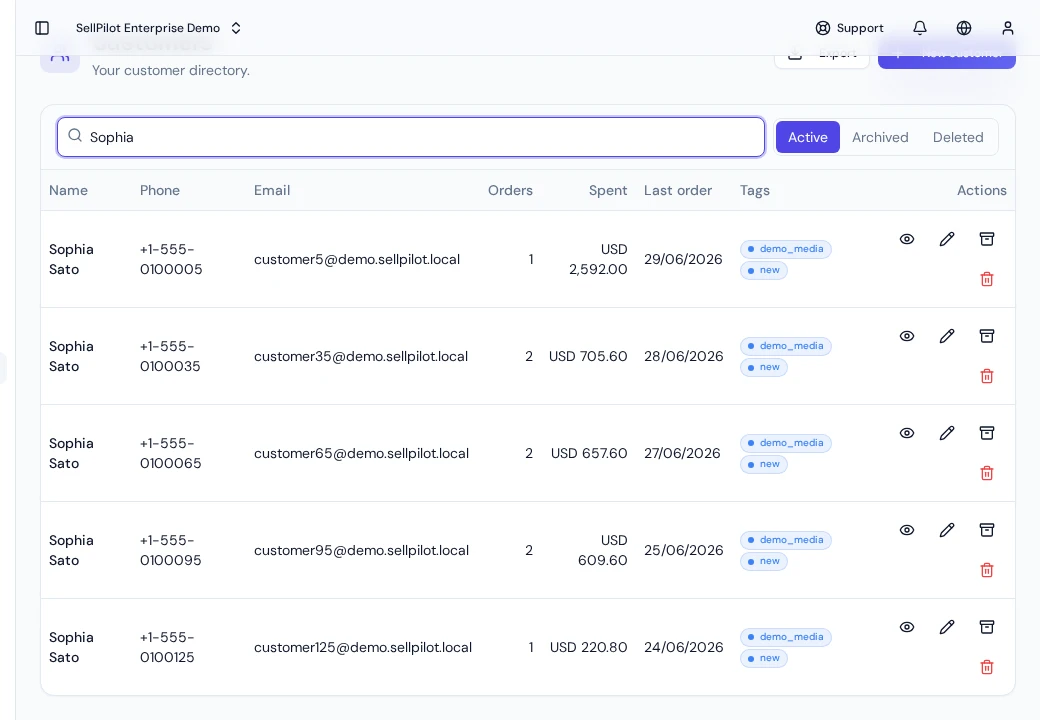
Task: Click the Name column header
Action: (68, 190)
